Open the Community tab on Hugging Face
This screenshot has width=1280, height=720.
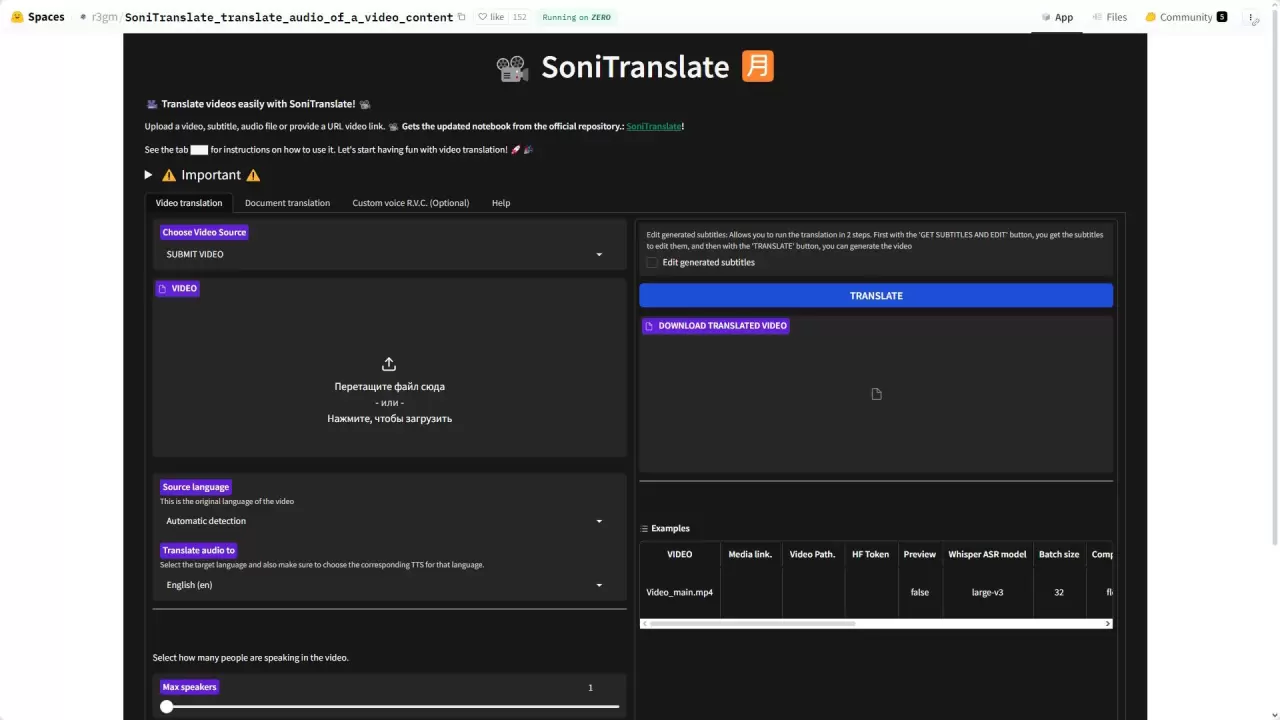[x=1184, y=17]
